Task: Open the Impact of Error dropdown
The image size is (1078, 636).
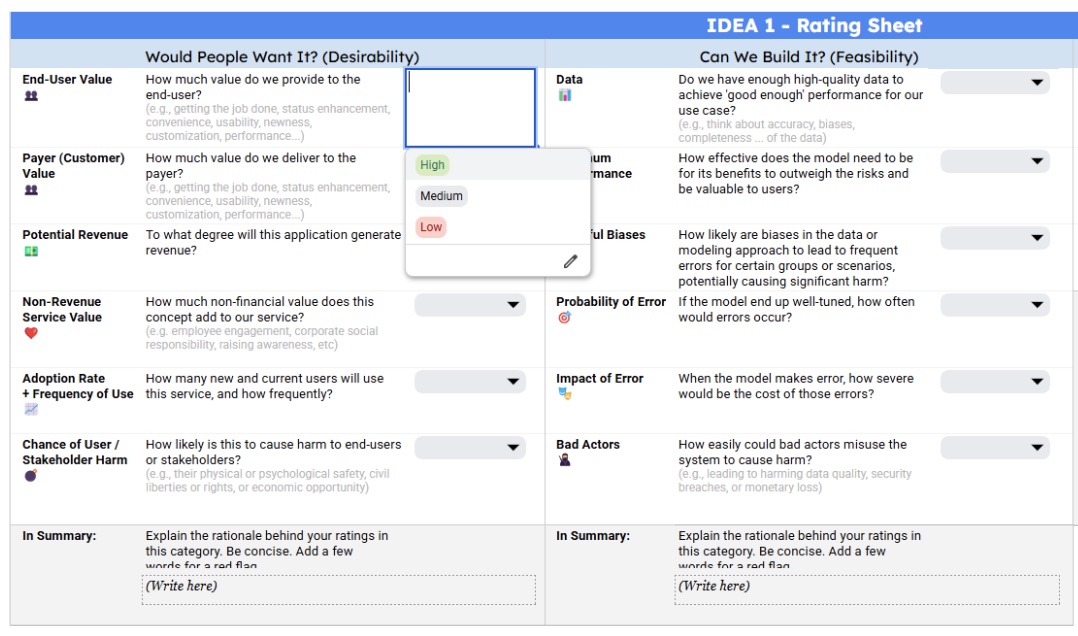Action: pos(994,381)
